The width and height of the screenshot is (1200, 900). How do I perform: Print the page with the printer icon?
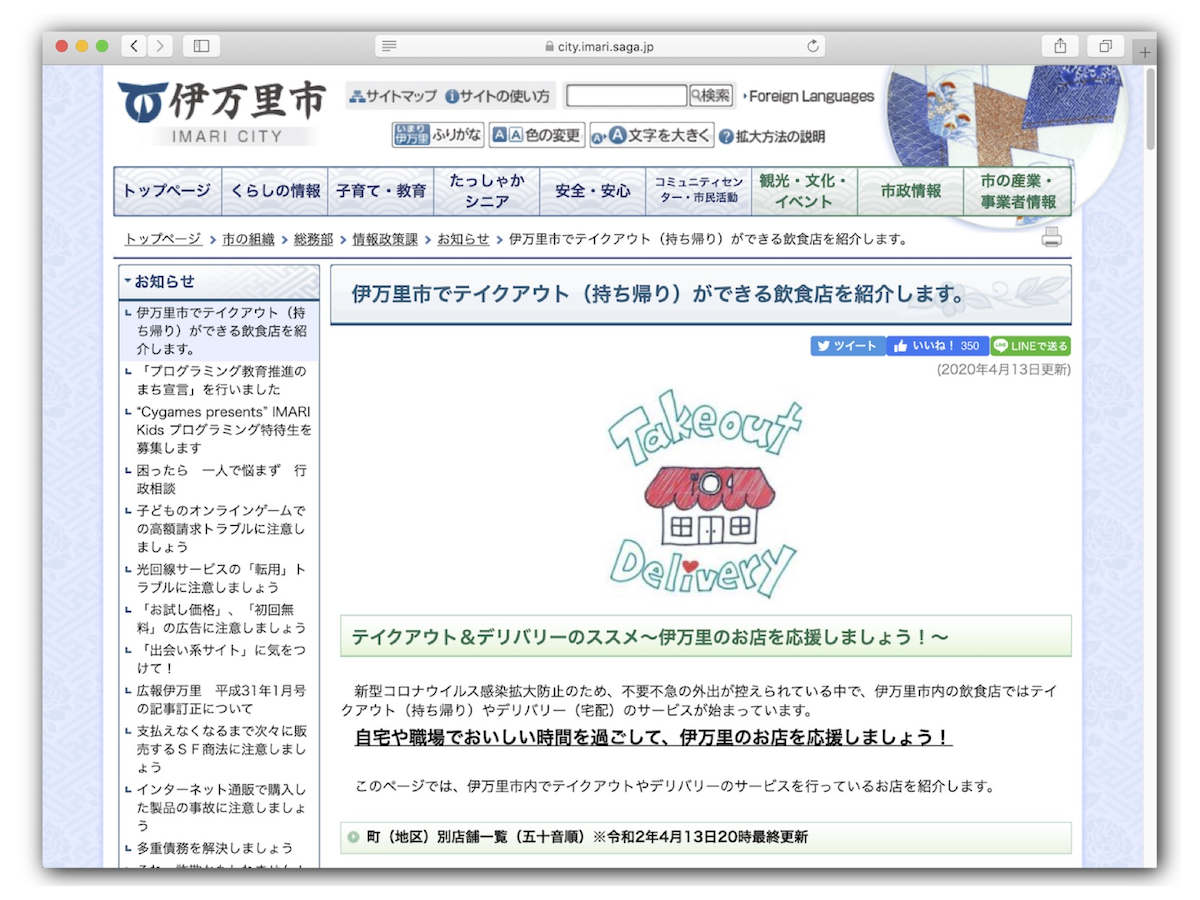pyautogui.click(x=1051, y=238)
